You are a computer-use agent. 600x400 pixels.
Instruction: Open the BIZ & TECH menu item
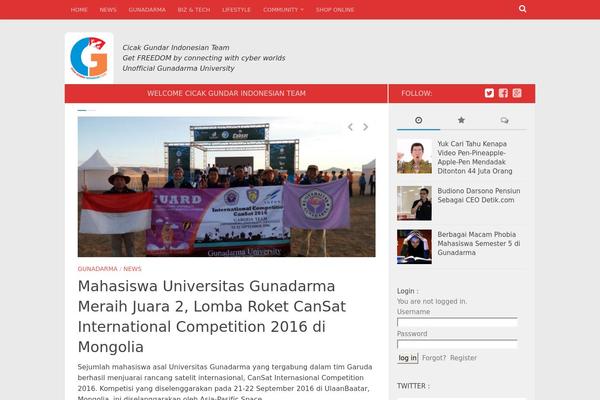[194, 10]
